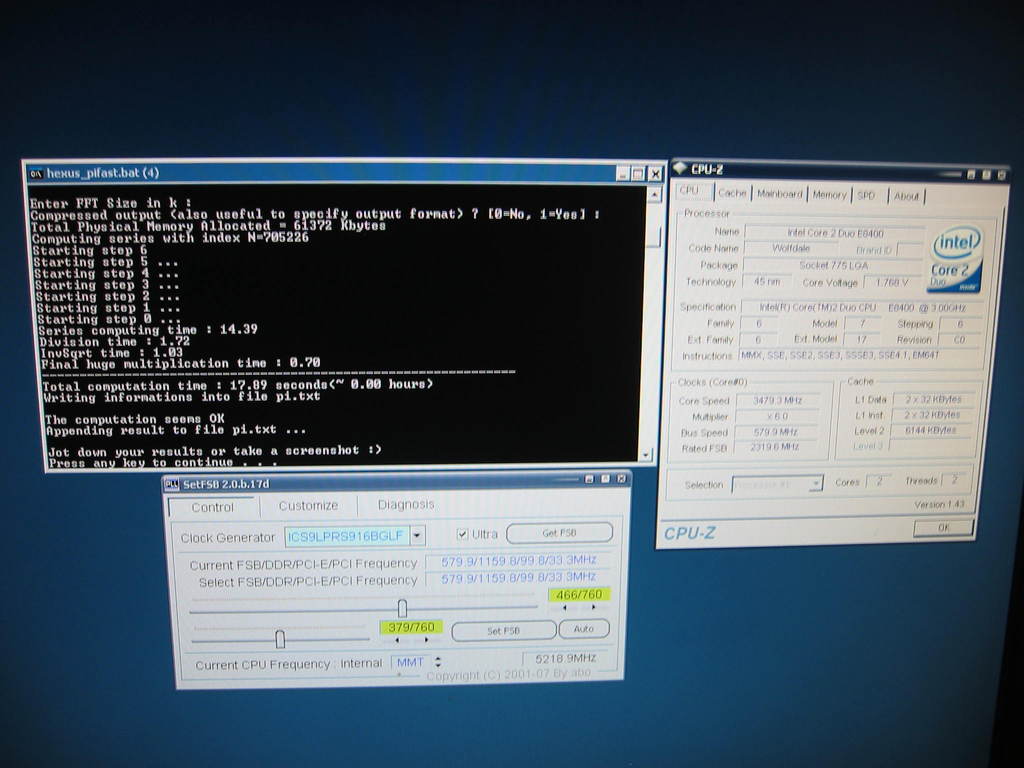Select the SPD tab in CPU-Z
Viewport: 1024px width, 768px height.
(x=866, y=195)
